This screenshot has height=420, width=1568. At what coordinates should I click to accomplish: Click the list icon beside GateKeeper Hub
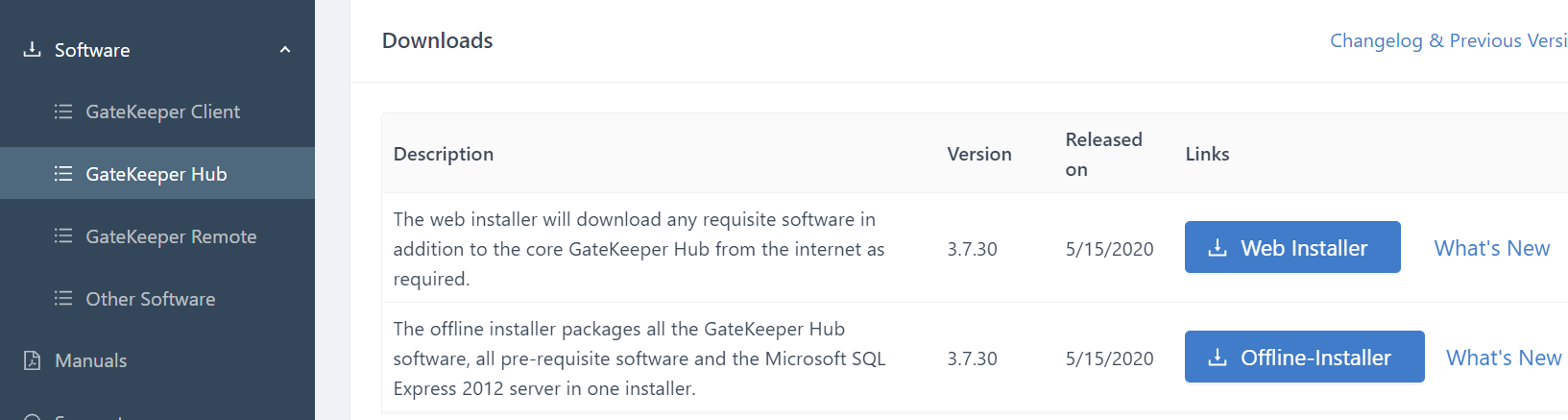63,174
